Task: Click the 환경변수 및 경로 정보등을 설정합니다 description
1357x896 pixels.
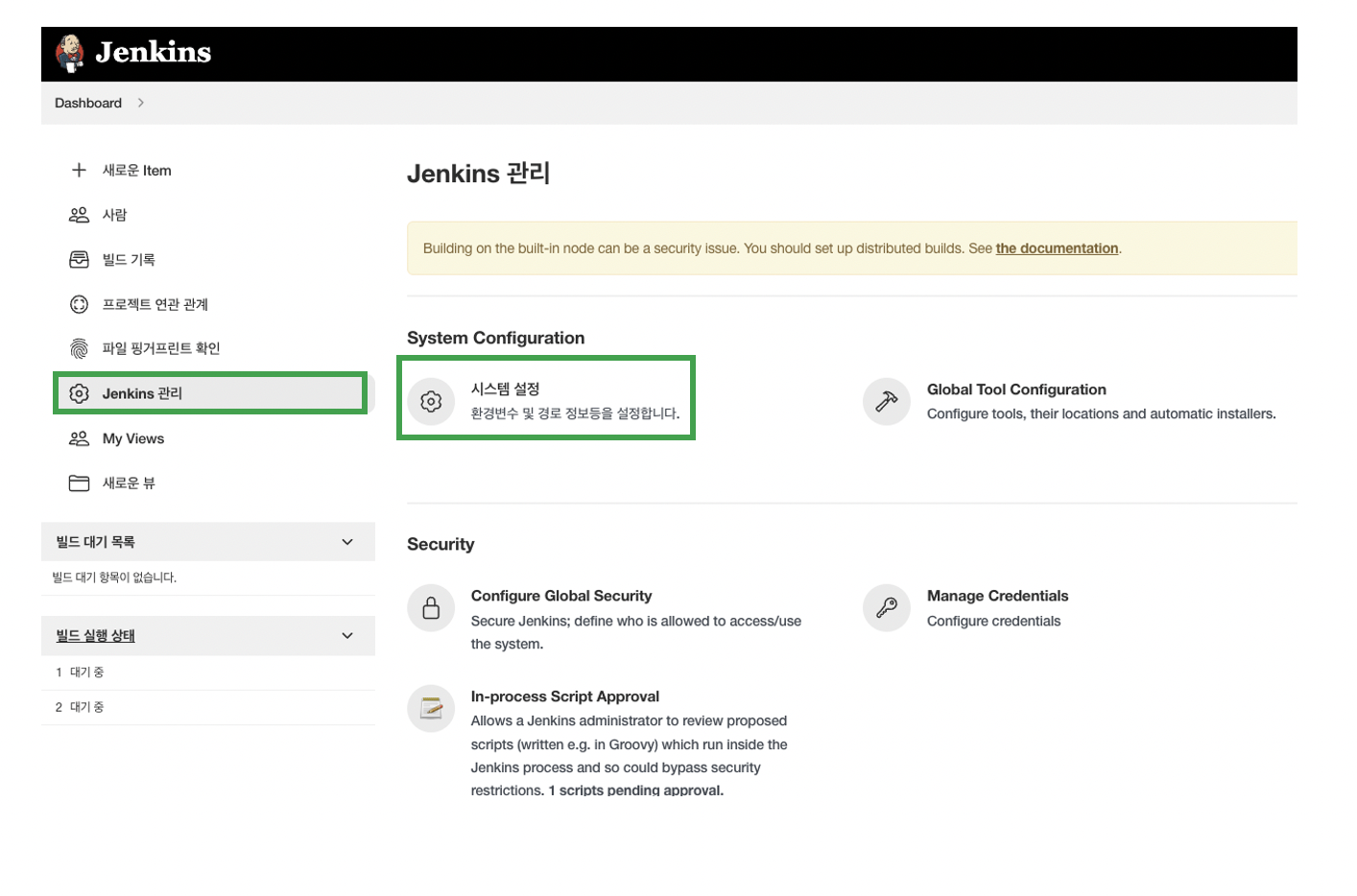Action: (x=575, y=413)
